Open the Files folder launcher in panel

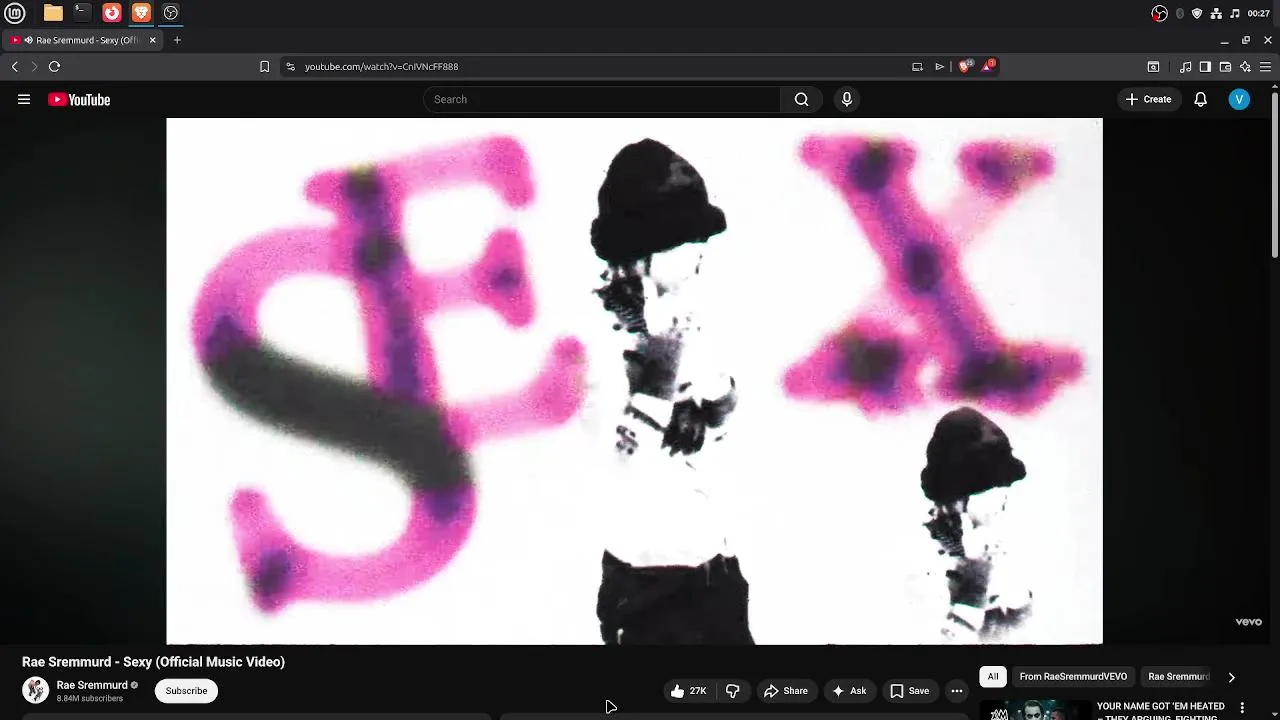pyautogui.click(x=53, y=13)
